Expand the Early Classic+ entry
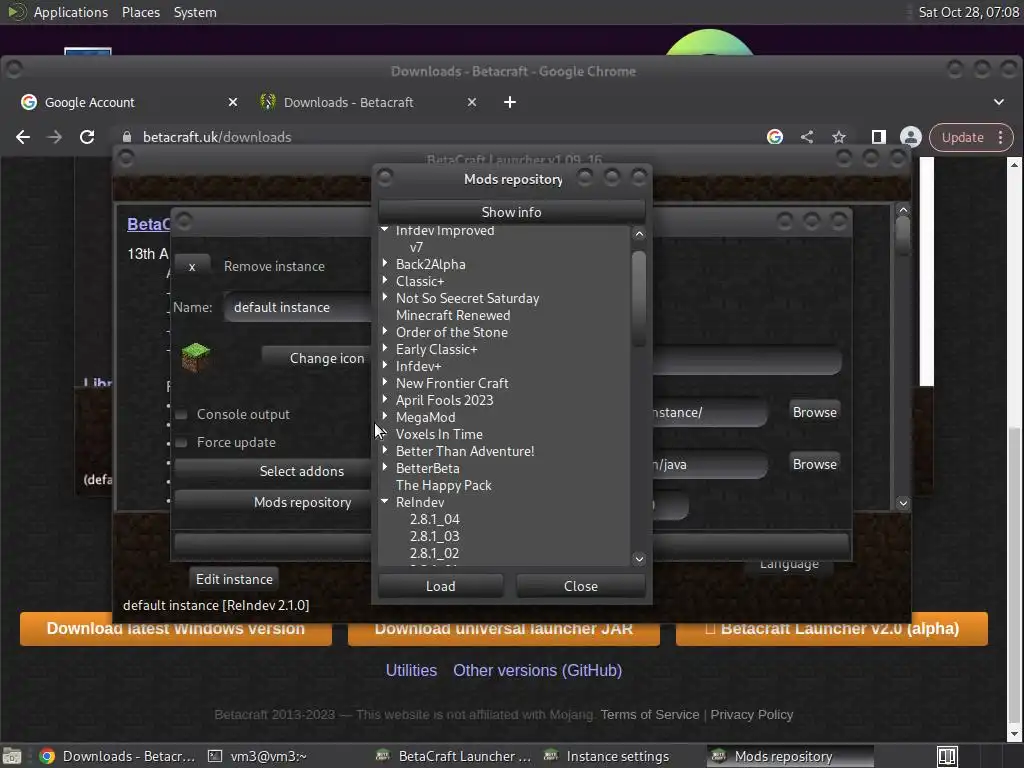The height and width of the screenshot is (768, 1024). click(x=385, y=348)
